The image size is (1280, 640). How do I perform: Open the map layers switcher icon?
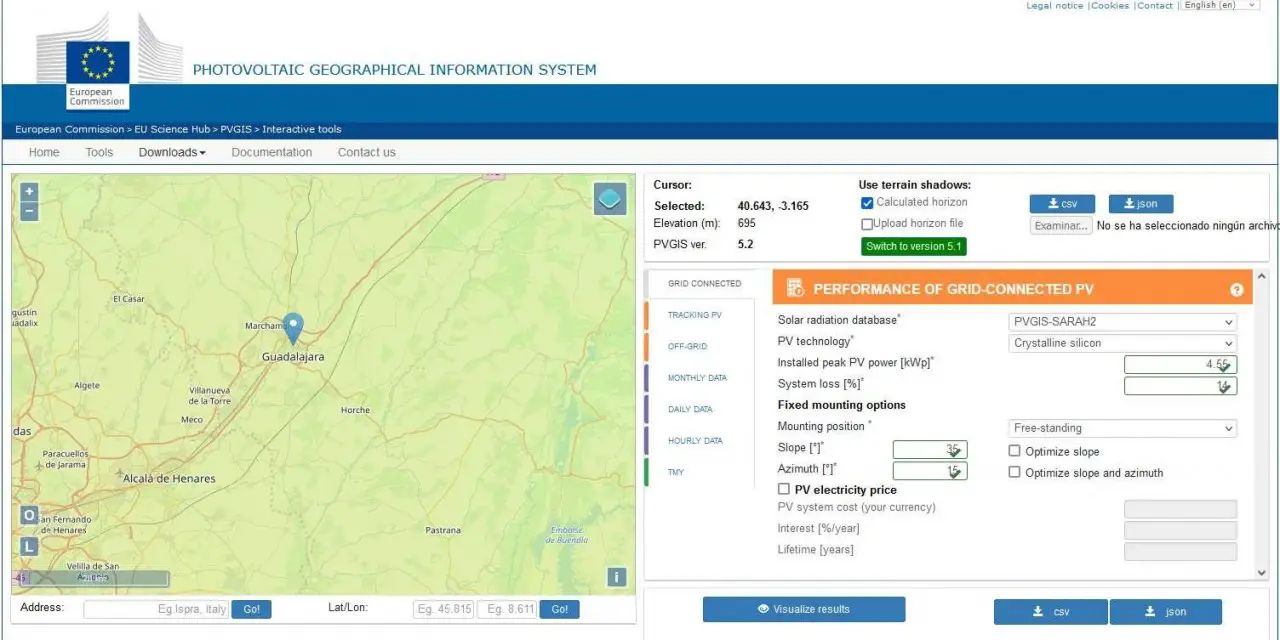[610, 198]
